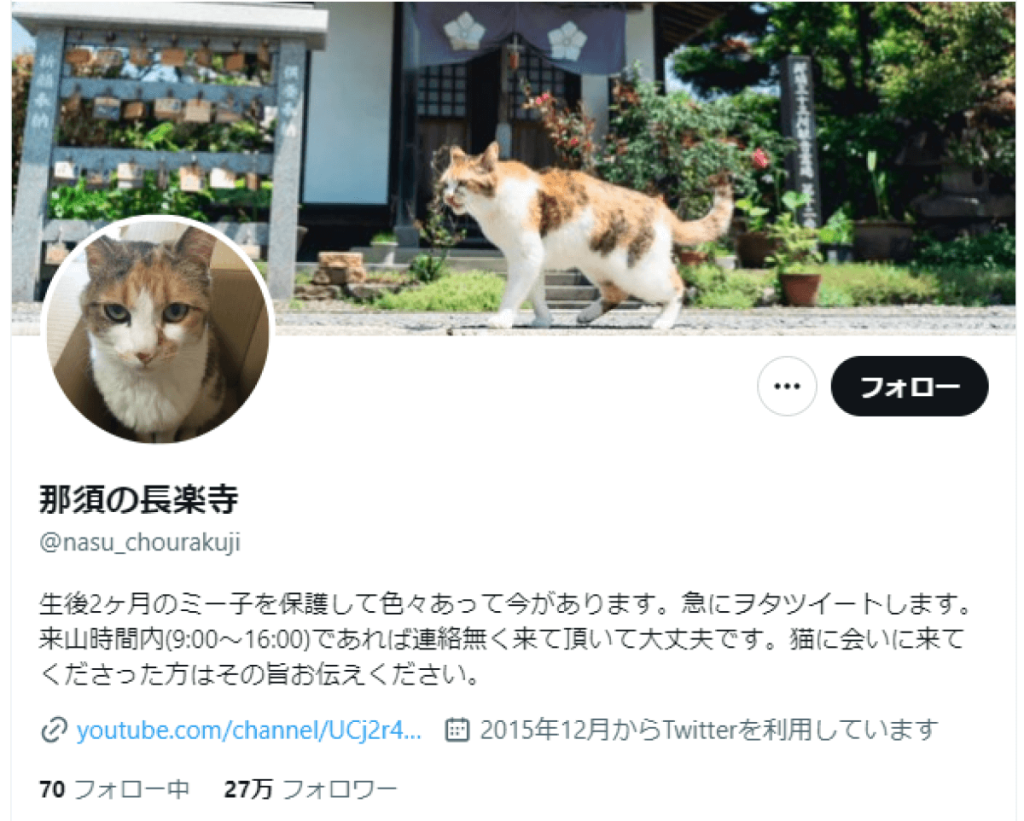Click the フォロワー label text

[340, 789]
